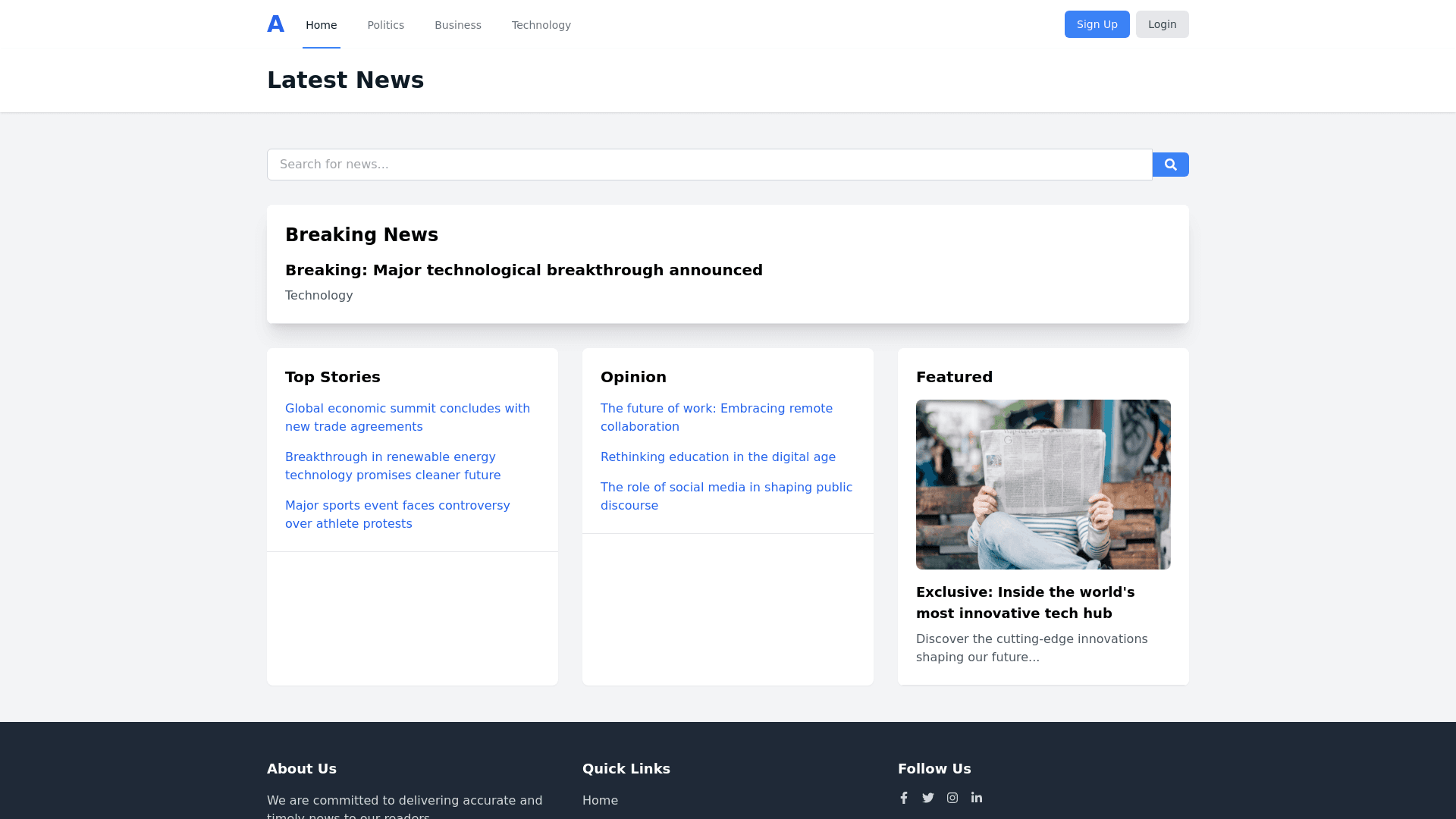This screenshot has width=1456, height=819.
Task: Read Rethinking education in the digital age
Action: pyautogui.click(x=717, y=457)
